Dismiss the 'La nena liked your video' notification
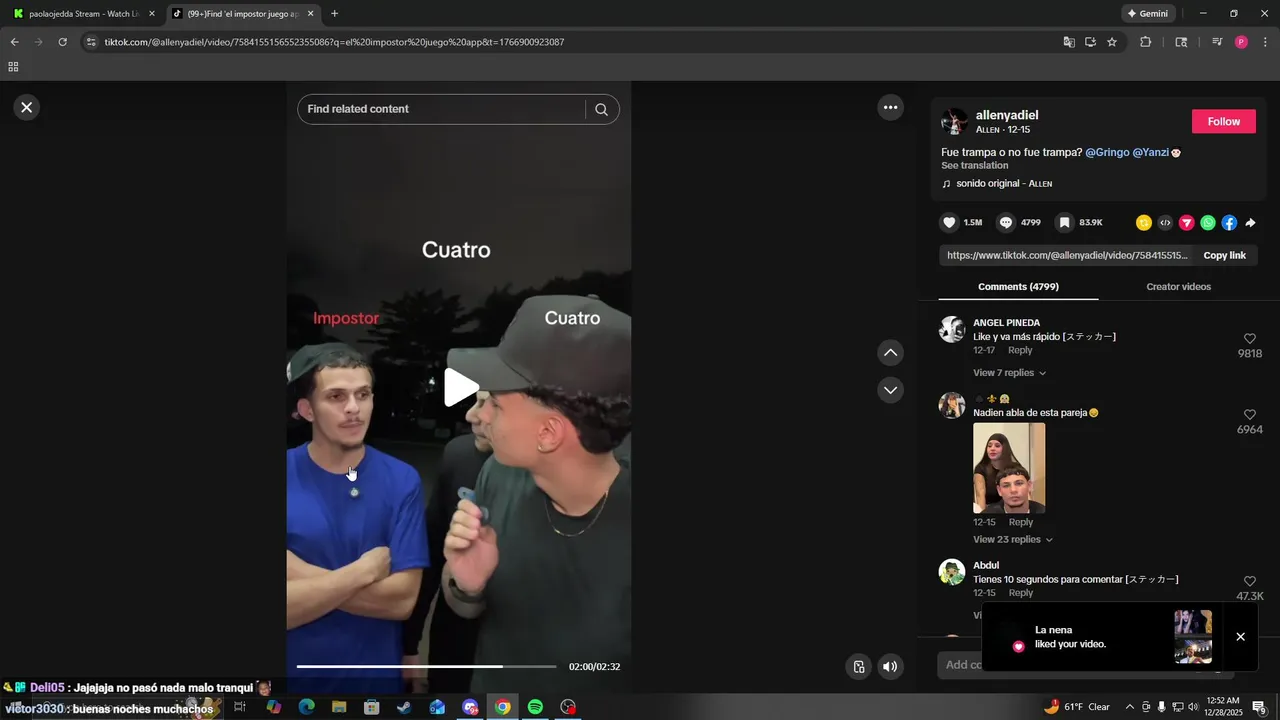The image size is (1280, 720). tap(1240, 637)
